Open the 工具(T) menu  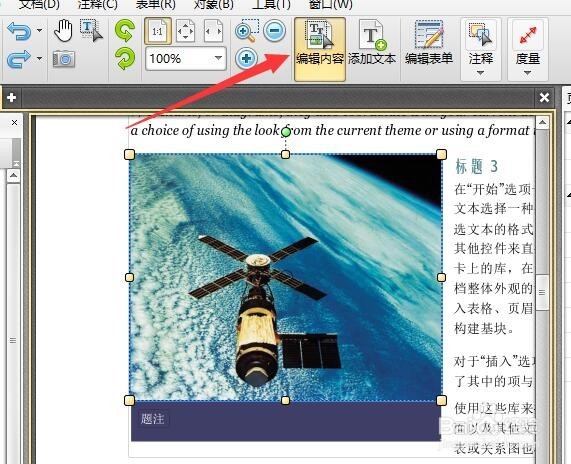click(271, 4)
